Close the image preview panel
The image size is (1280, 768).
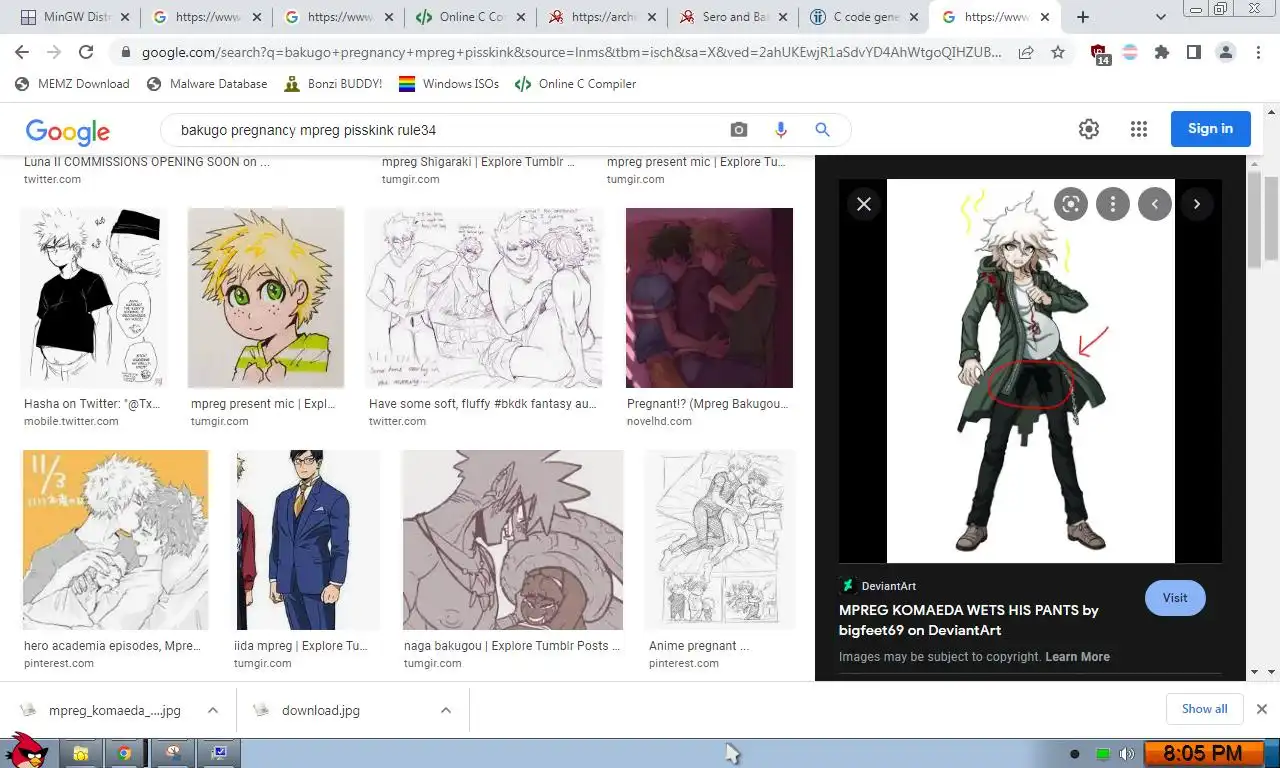tap(864, 204)
